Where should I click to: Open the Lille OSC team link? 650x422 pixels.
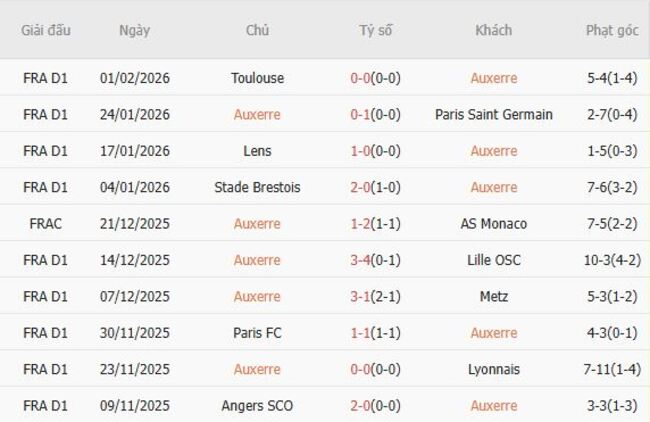[493, 260]
